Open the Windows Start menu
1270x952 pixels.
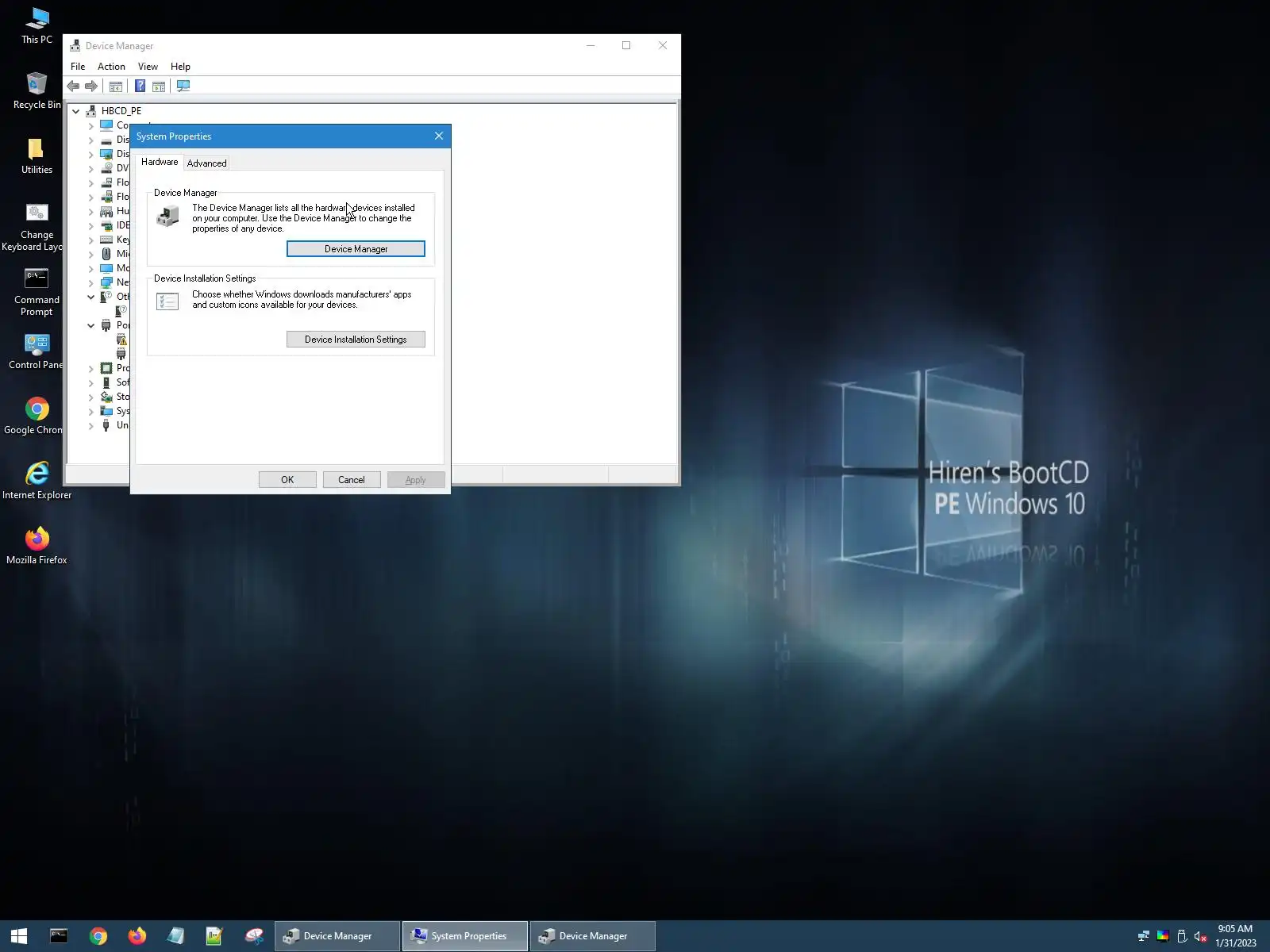(x=19, y=936)
